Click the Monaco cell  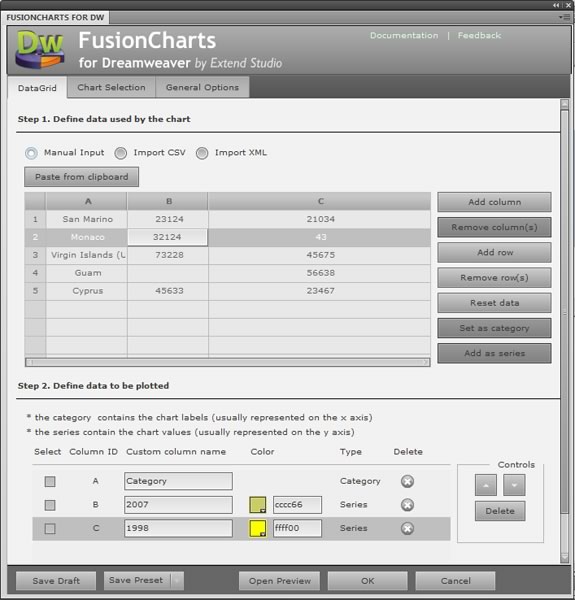tap(87, 237)
